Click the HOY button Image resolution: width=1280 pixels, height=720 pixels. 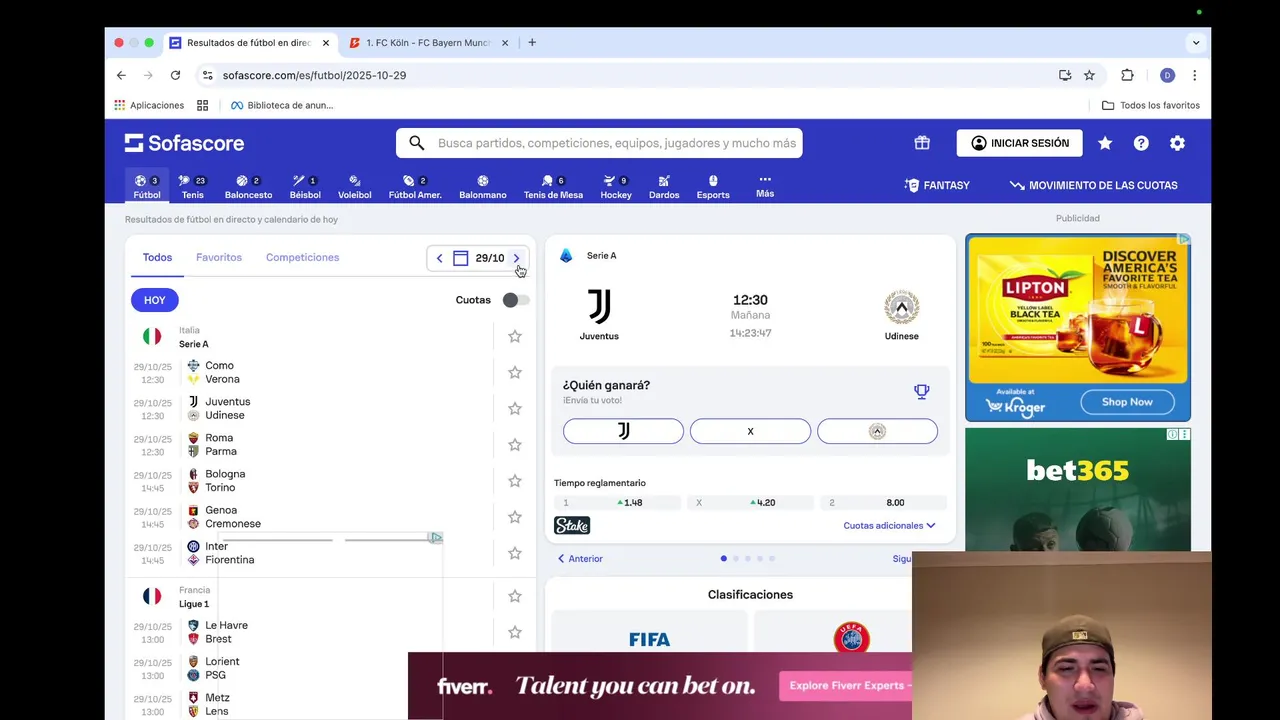(x=155, y=300)
